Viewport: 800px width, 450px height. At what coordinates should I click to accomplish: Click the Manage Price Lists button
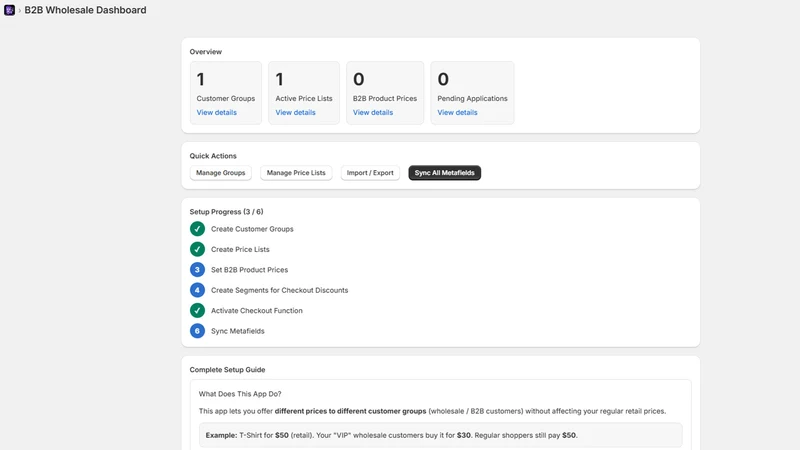[296, 173]
